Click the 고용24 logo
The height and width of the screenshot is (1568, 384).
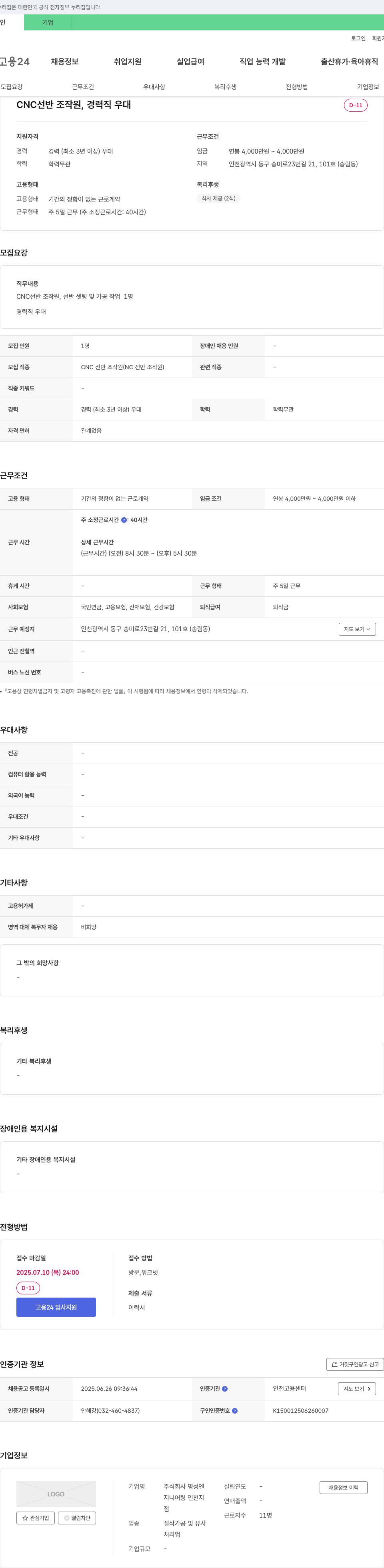click(15, 62)
